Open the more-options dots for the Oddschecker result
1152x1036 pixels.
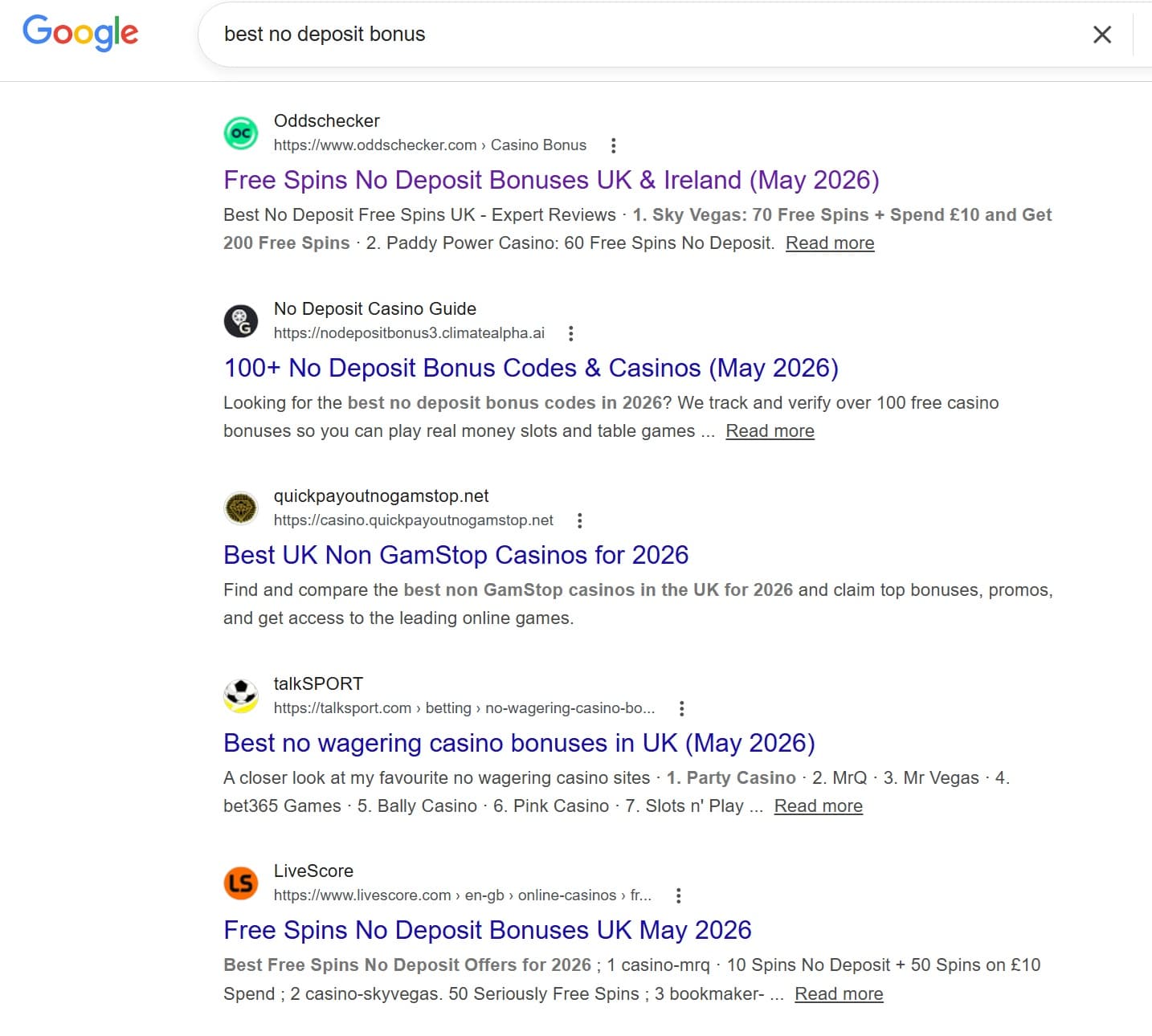[x=614, y=145]
